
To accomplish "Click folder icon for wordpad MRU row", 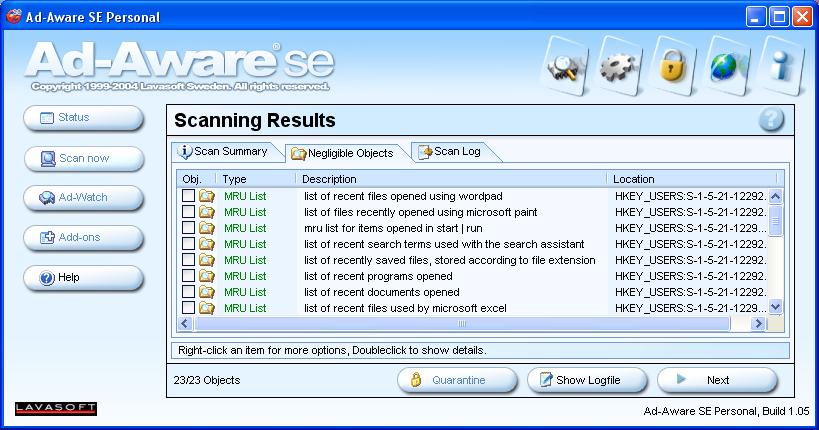I will tap(207, 196).
